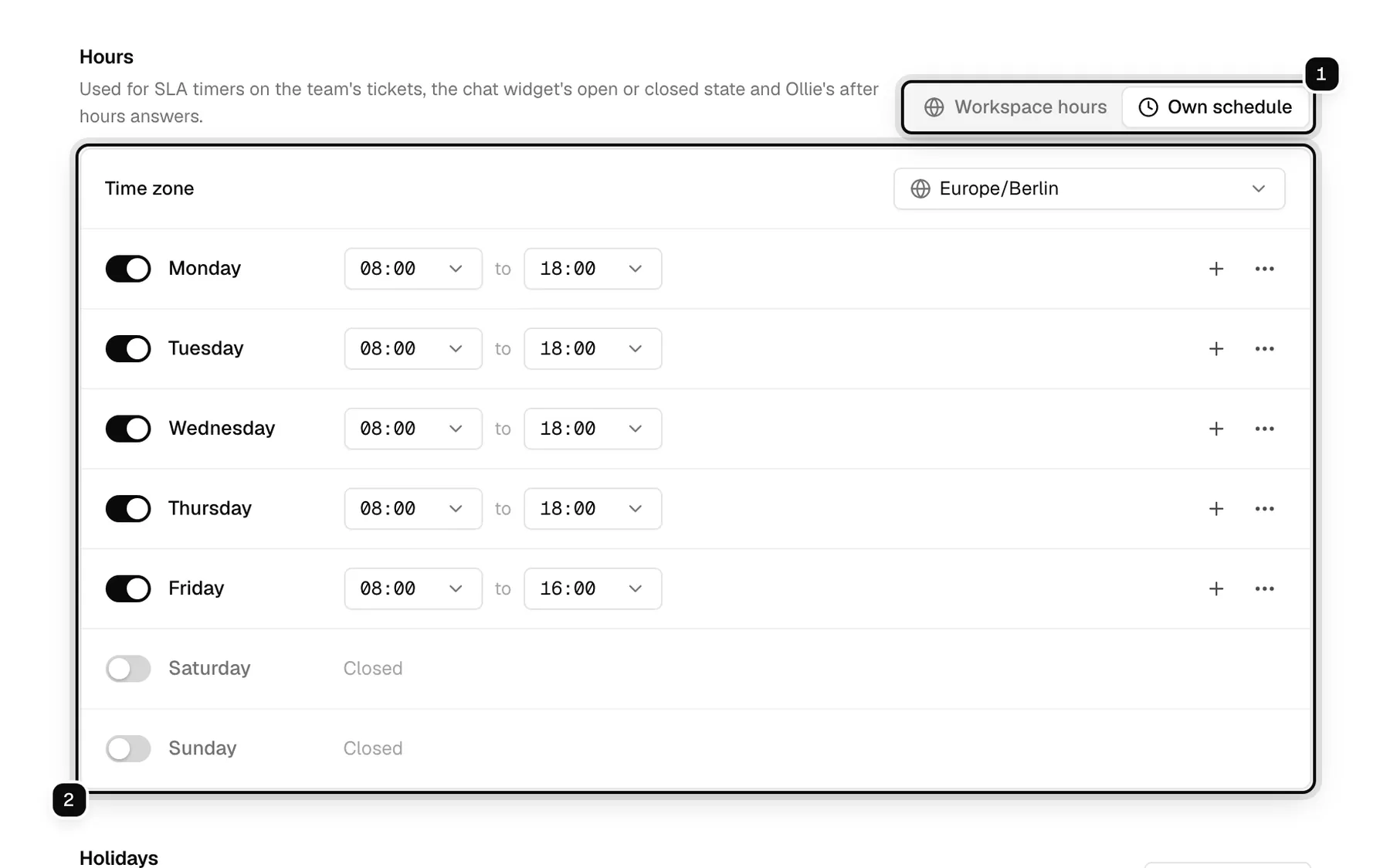Add another time range to Tuesday
Image resolution: width=1390 pixels, height=868 pixels.
pos(1215,349)
